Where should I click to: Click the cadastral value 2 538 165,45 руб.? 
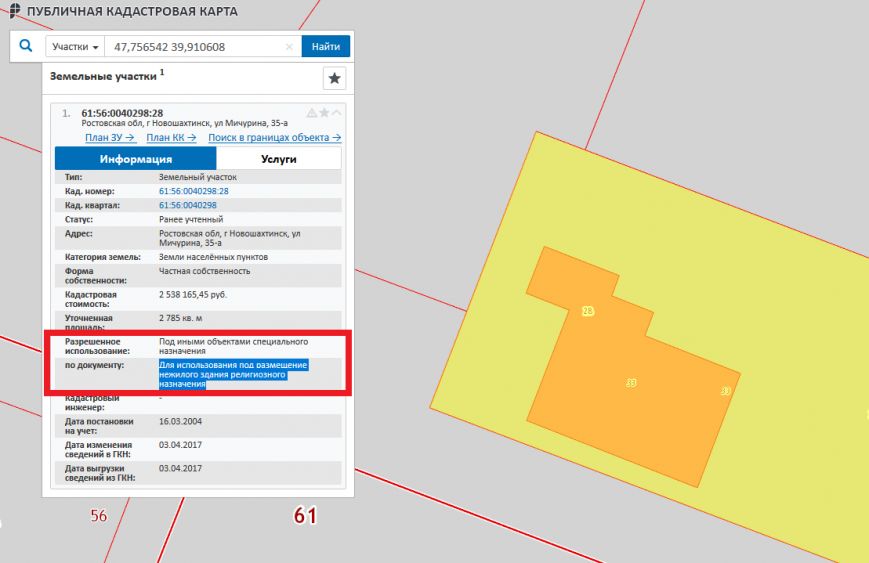pos(193,294)
